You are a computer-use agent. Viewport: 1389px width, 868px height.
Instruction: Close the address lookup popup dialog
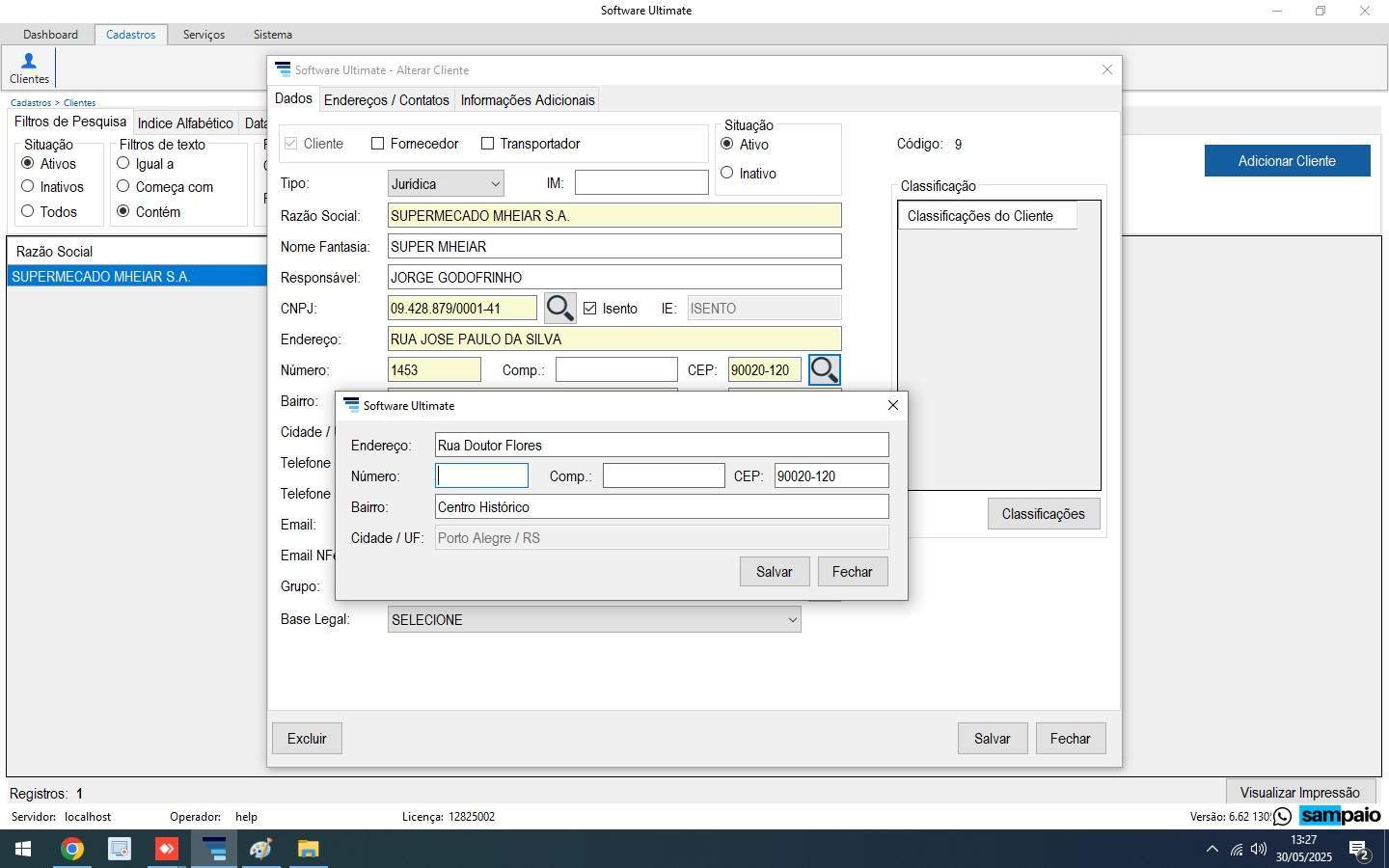point(892,405)
